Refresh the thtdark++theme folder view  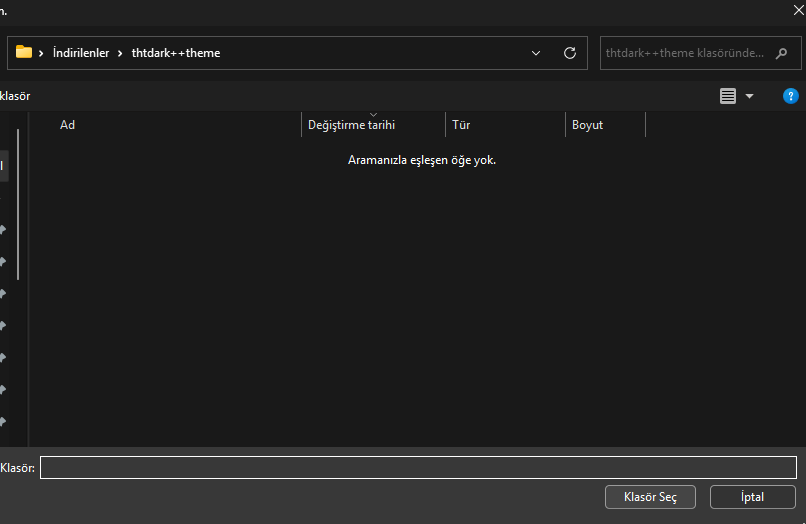pos(570,53)
